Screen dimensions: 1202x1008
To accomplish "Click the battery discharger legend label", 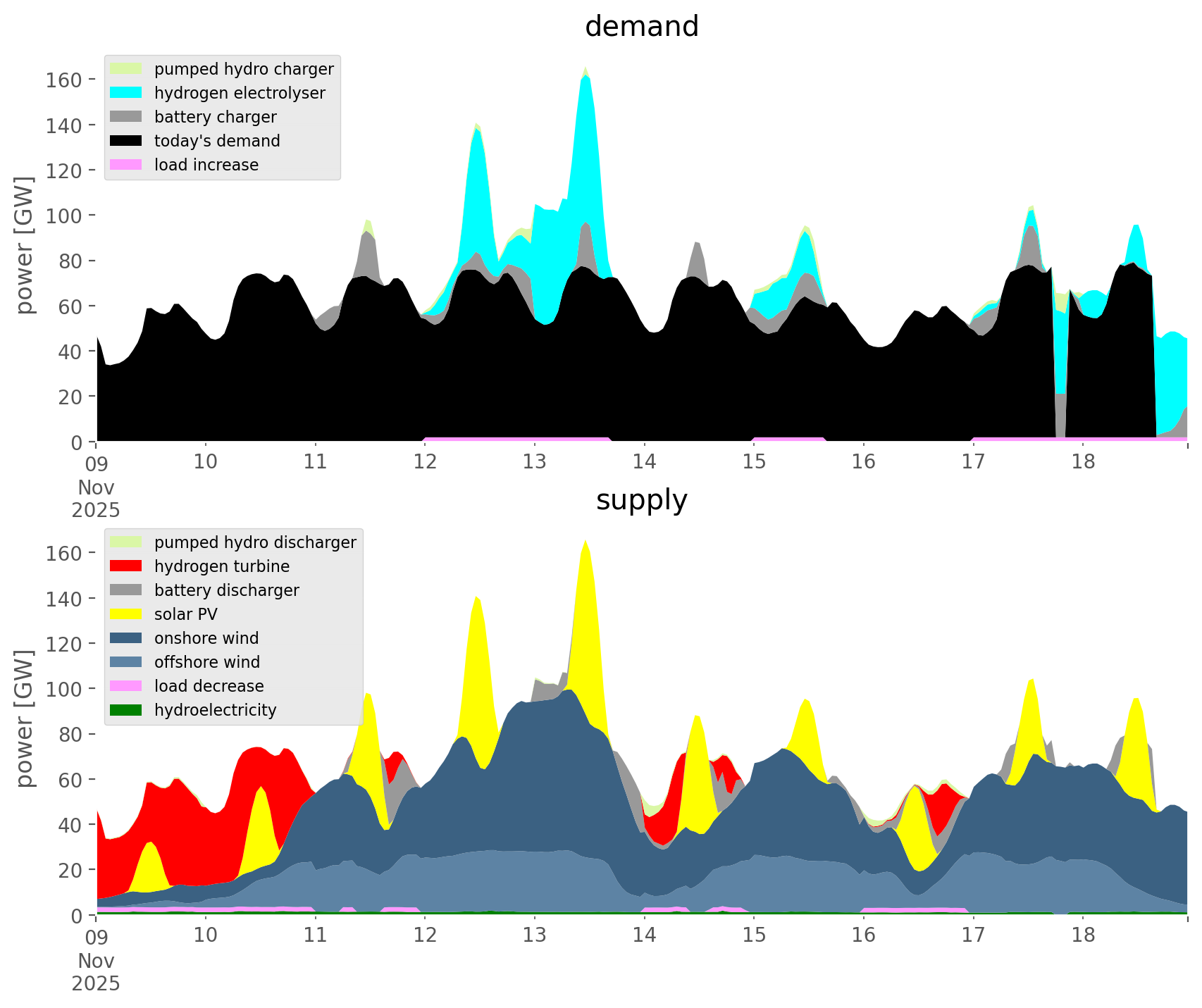I will click(226, 590).
